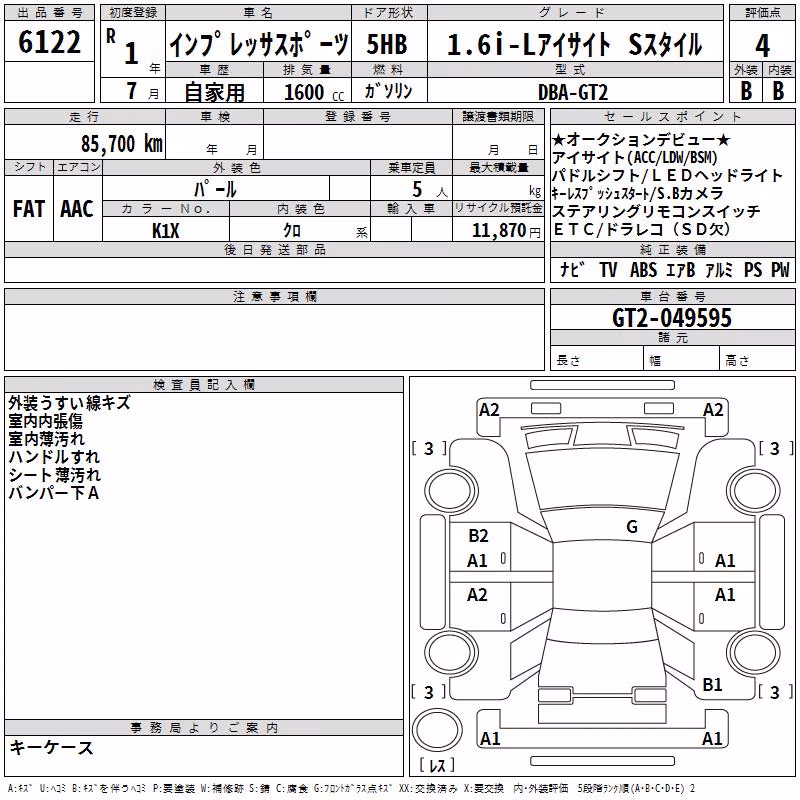Viewport: 800px width, 800px height.
Task: Select the chassis number GT2-049595
Action: pos(672,318)
